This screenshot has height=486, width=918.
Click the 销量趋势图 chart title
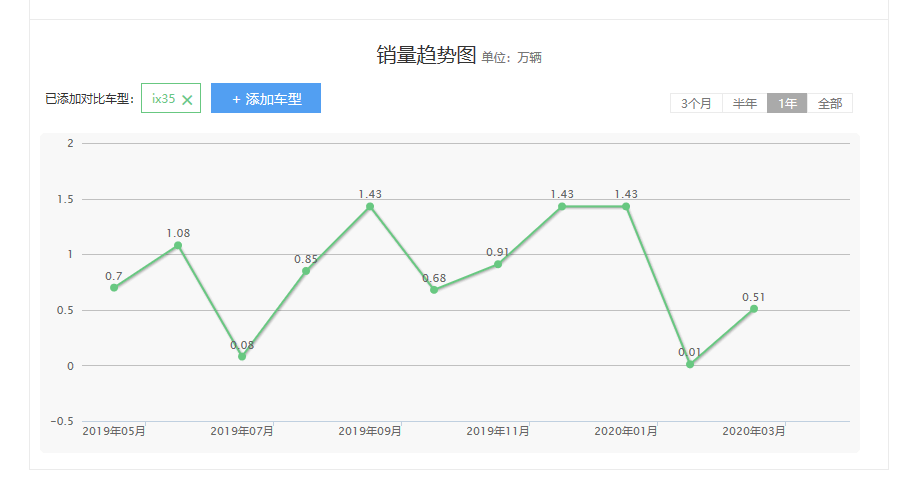[x=426, y=56]
